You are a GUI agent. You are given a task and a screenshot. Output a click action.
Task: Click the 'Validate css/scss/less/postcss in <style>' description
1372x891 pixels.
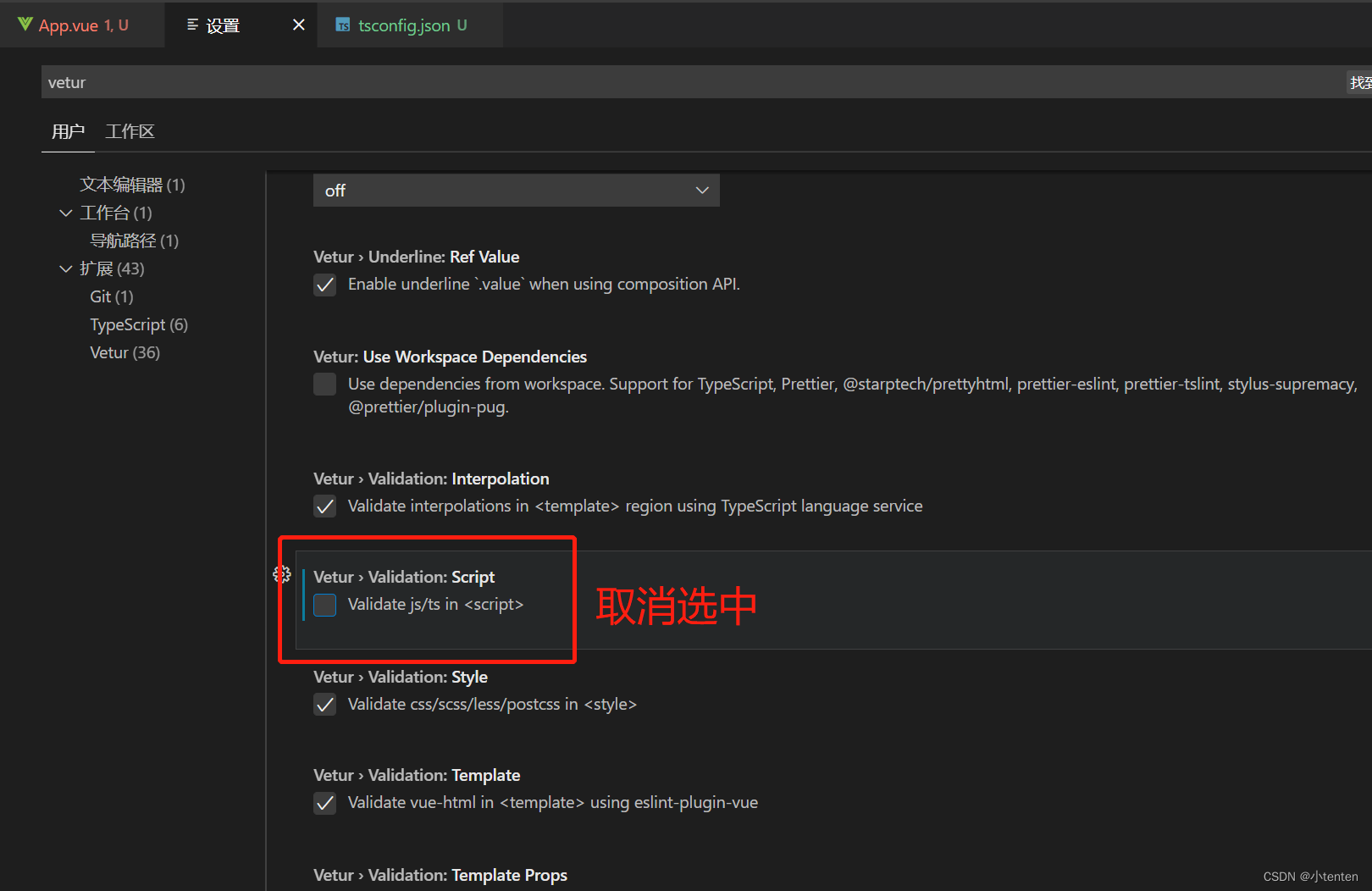pos(492,704)
